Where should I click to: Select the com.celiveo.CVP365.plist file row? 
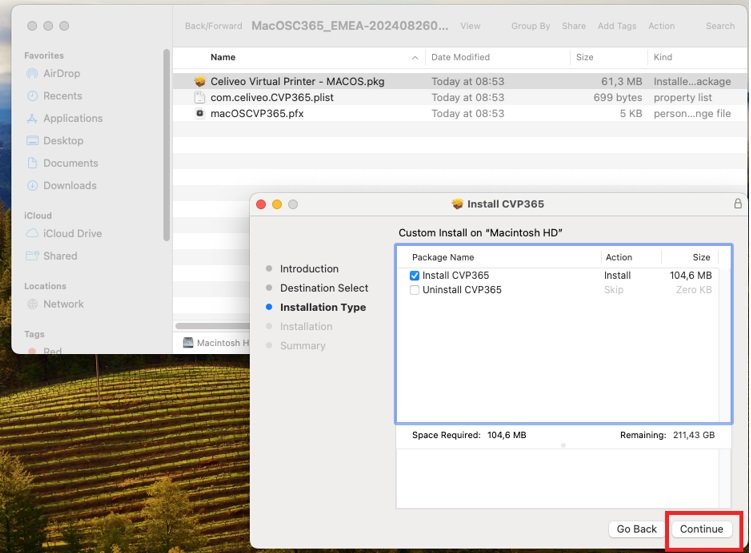[x=459, y=97]
